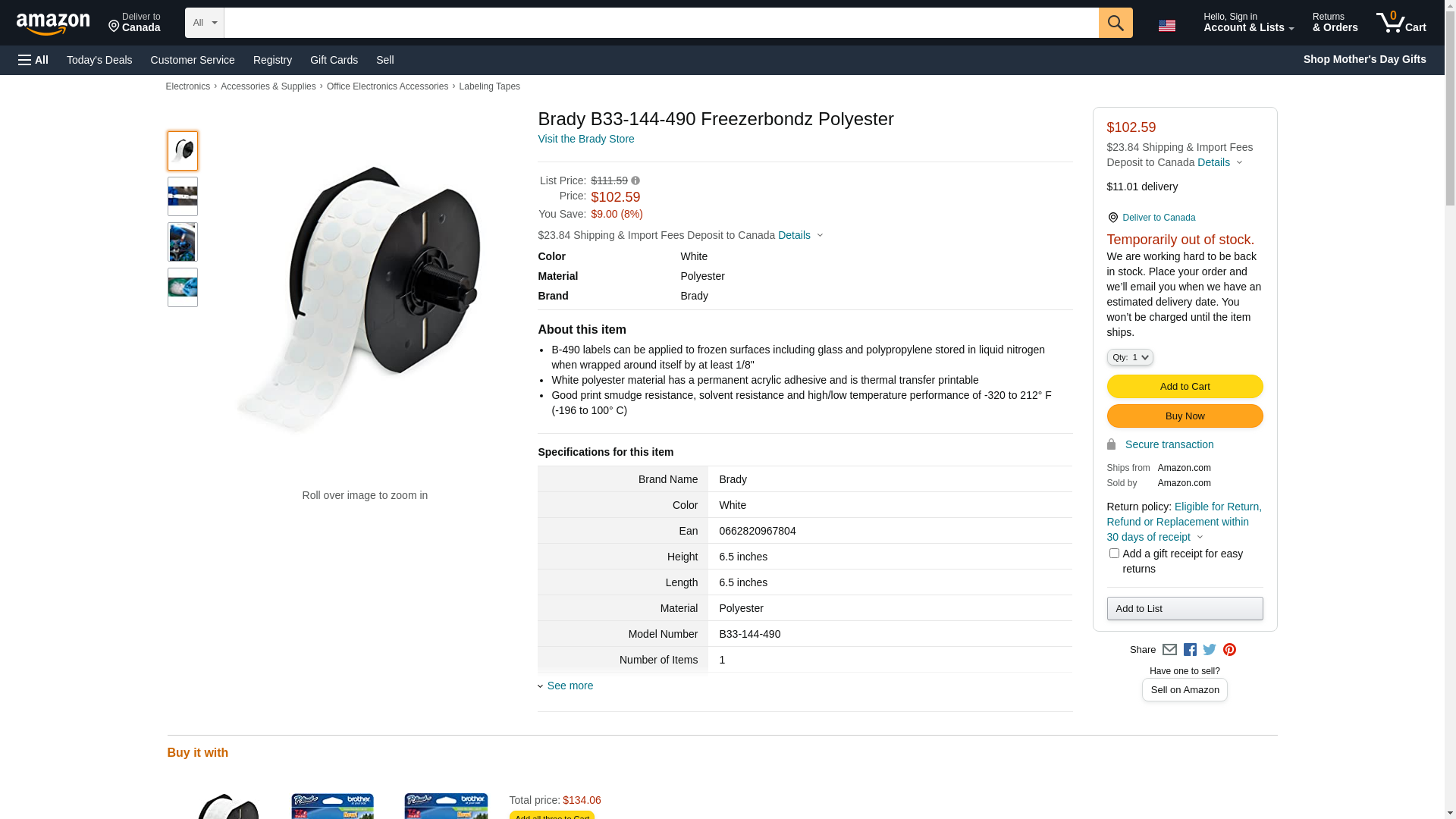Click the List Price info icon

[635, 180]
